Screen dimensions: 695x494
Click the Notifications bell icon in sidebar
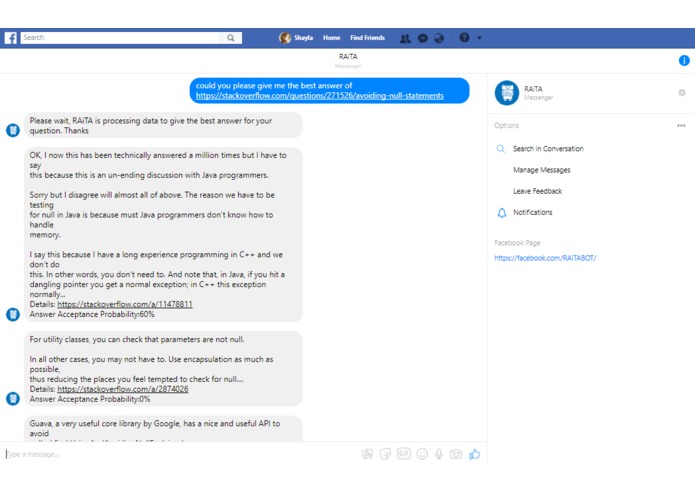click(501, 213)
